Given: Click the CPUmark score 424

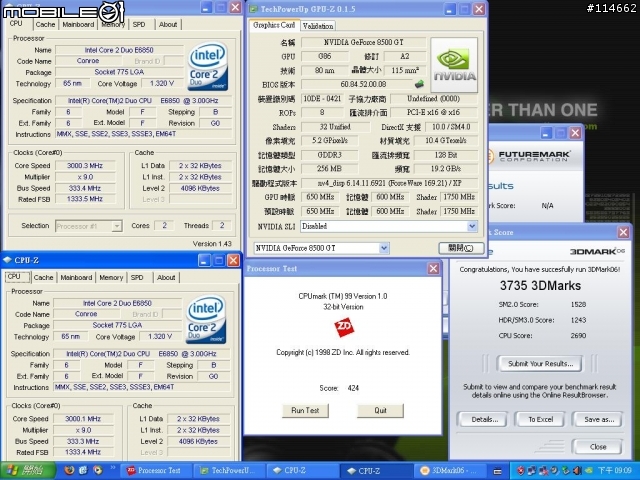Looking at the screenshot, I should [x=353, y=388].
